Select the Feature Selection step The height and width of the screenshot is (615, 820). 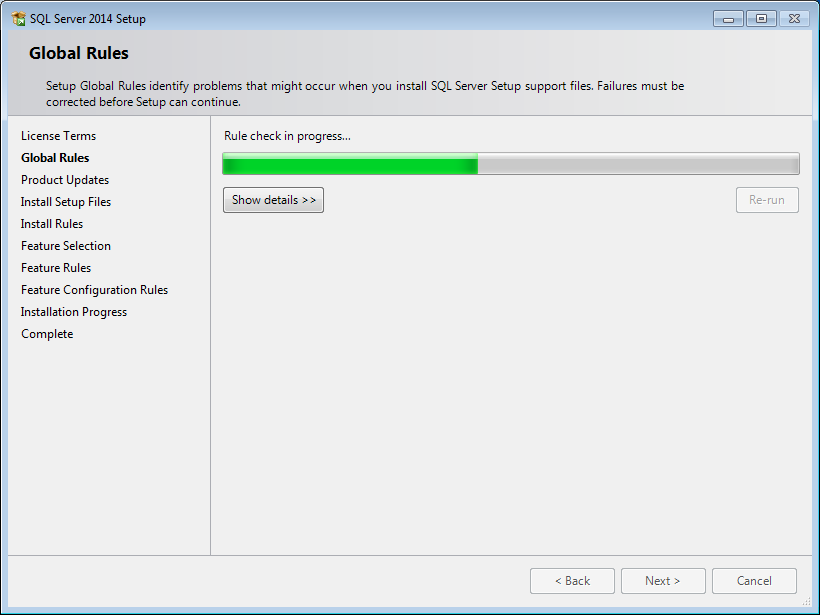[x=66, y=246]
